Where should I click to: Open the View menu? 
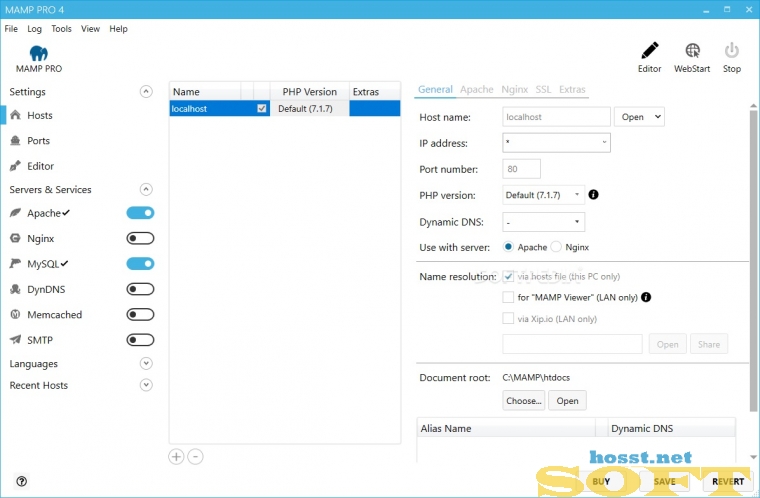(91, 29)
